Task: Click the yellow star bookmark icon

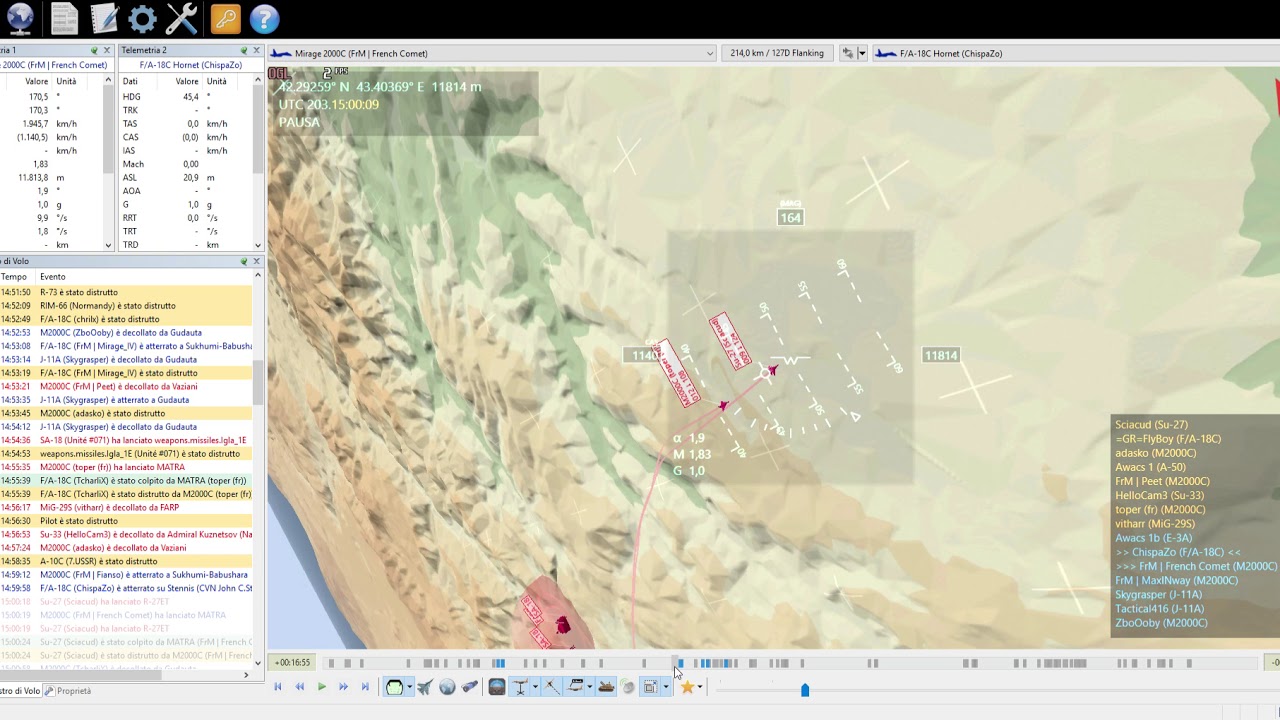Action: tap(687, 687)
